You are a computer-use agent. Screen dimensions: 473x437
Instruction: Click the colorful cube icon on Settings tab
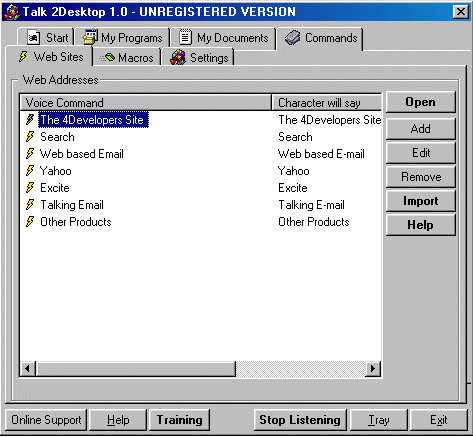[178, 57]
